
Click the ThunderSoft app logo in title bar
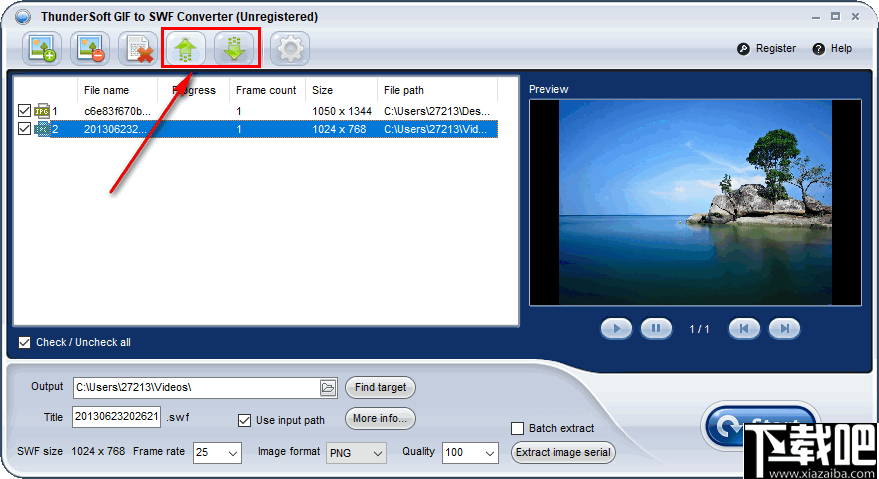point(23,17)
